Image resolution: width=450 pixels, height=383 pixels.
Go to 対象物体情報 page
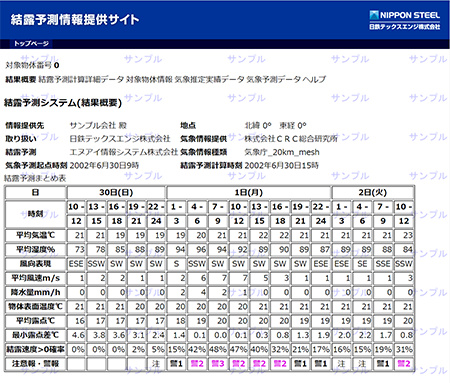click(149, 79)
